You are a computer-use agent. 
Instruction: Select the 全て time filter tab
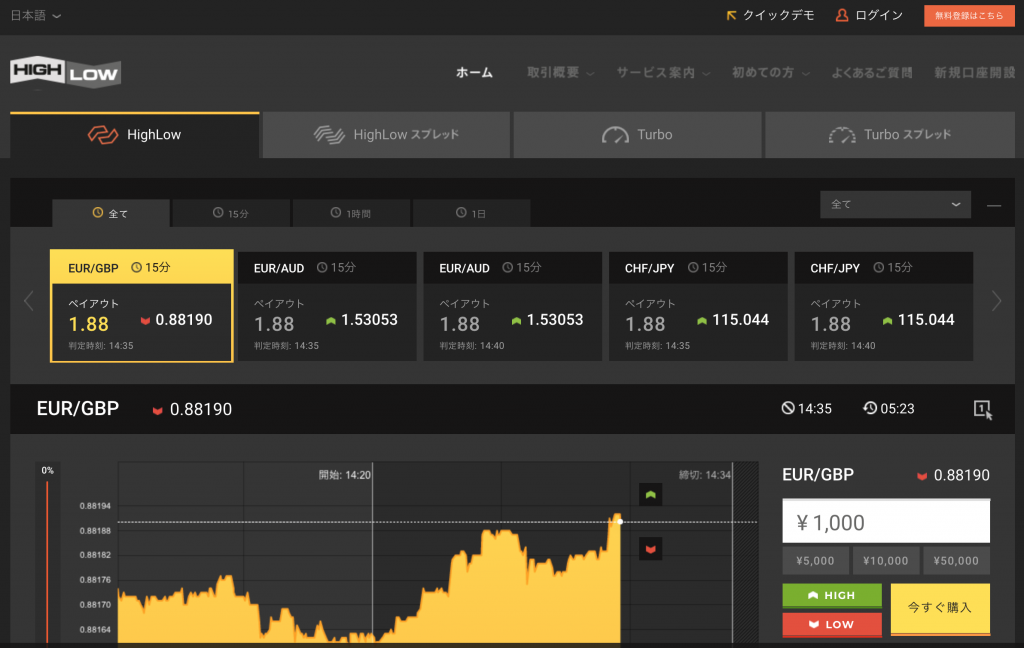pos(111,213)
